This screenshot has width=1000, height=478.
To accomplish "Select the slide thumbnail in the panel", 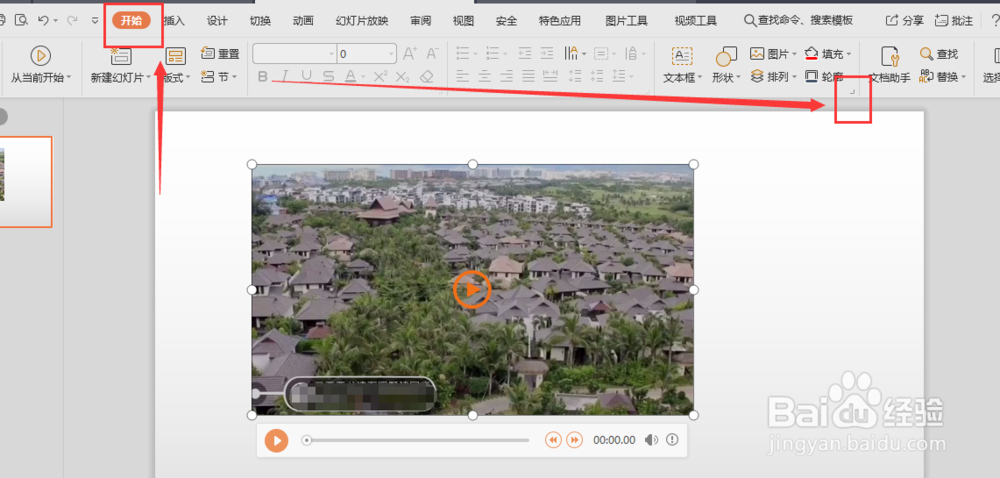I will pyautogui.click(x=26, y=182).
